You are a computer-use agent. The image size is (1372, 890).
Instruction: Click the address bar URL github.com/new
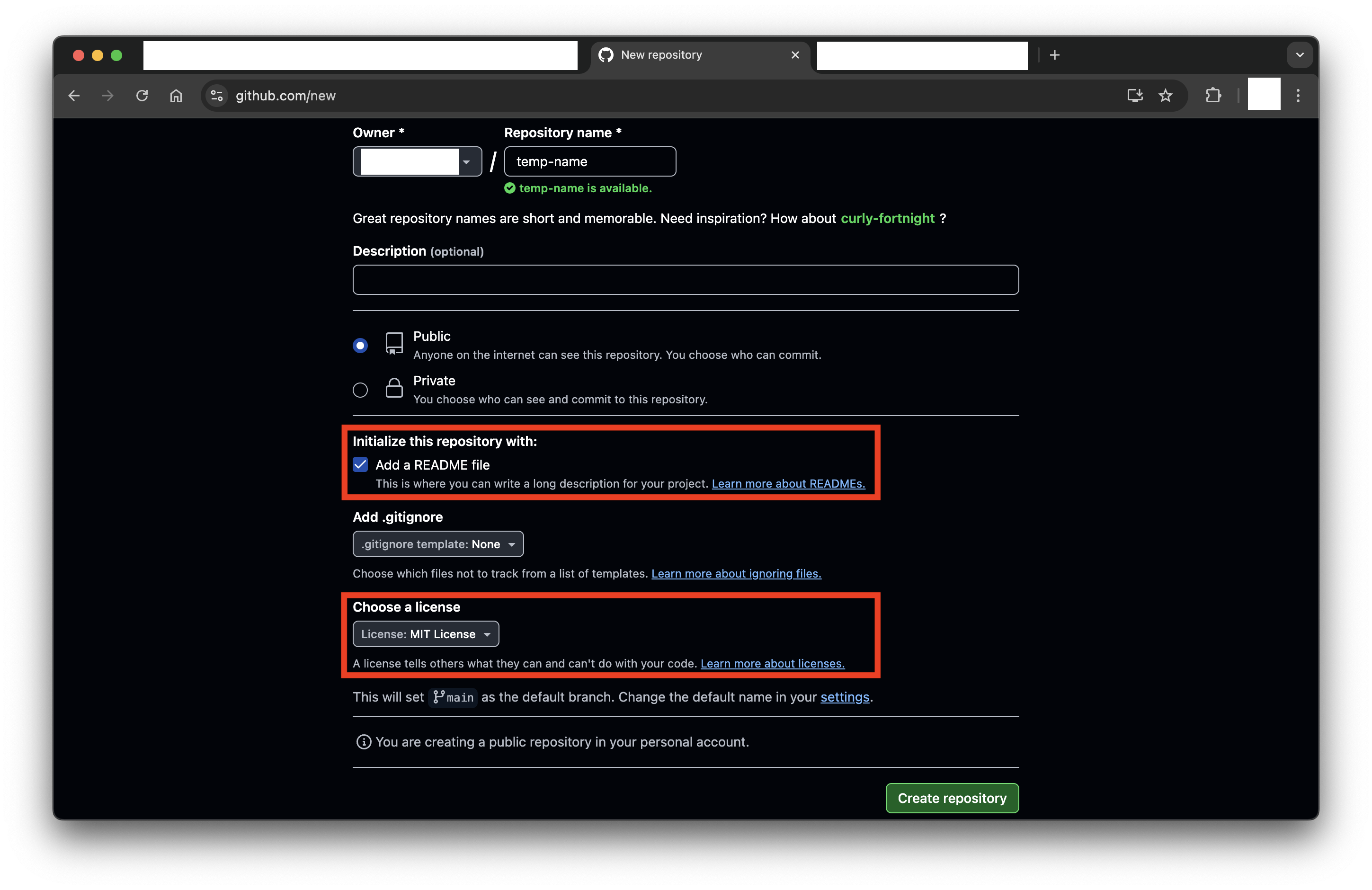pos(286,96)
